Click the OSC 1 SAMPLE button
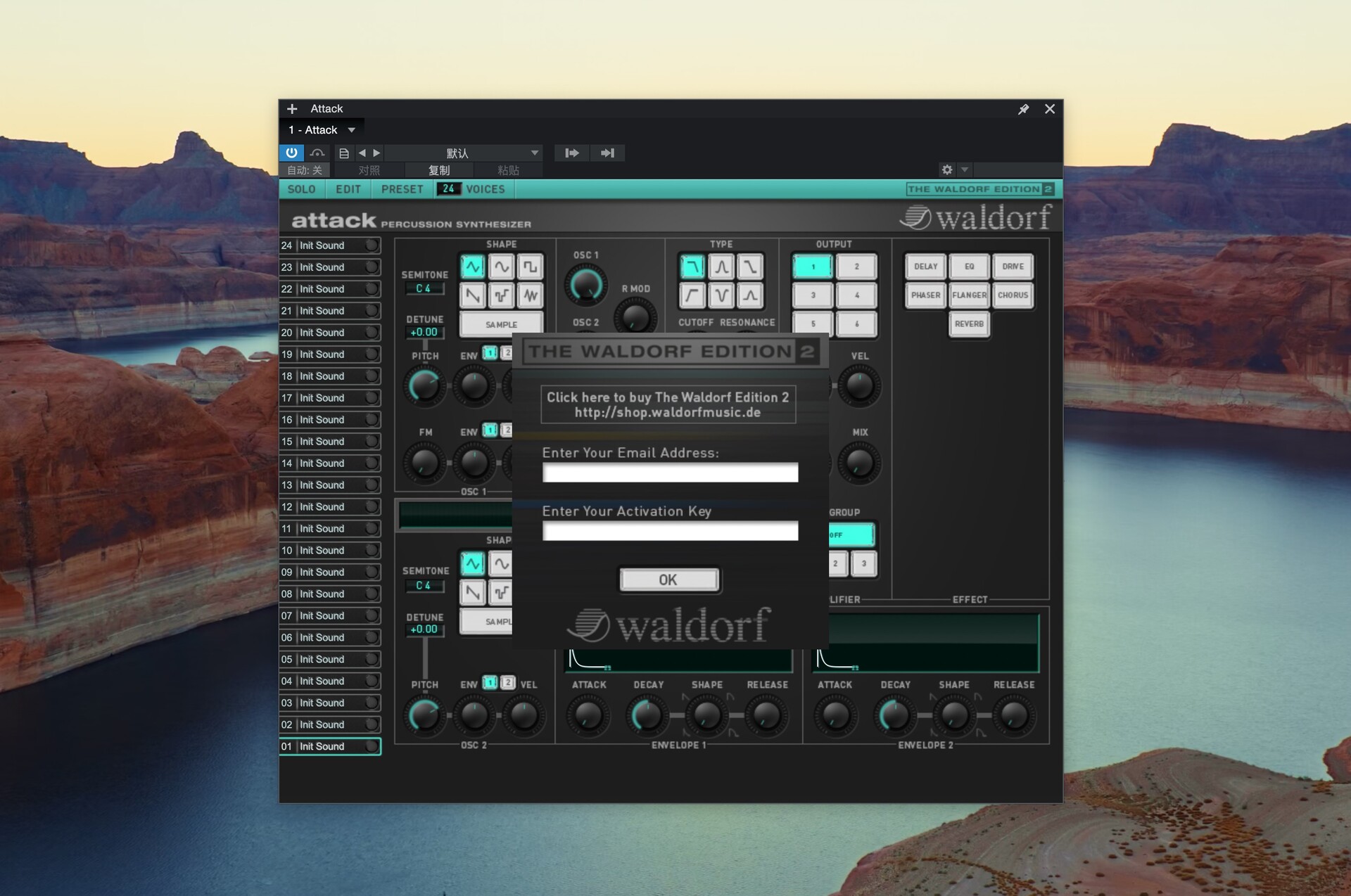 (x=501, y=325)
